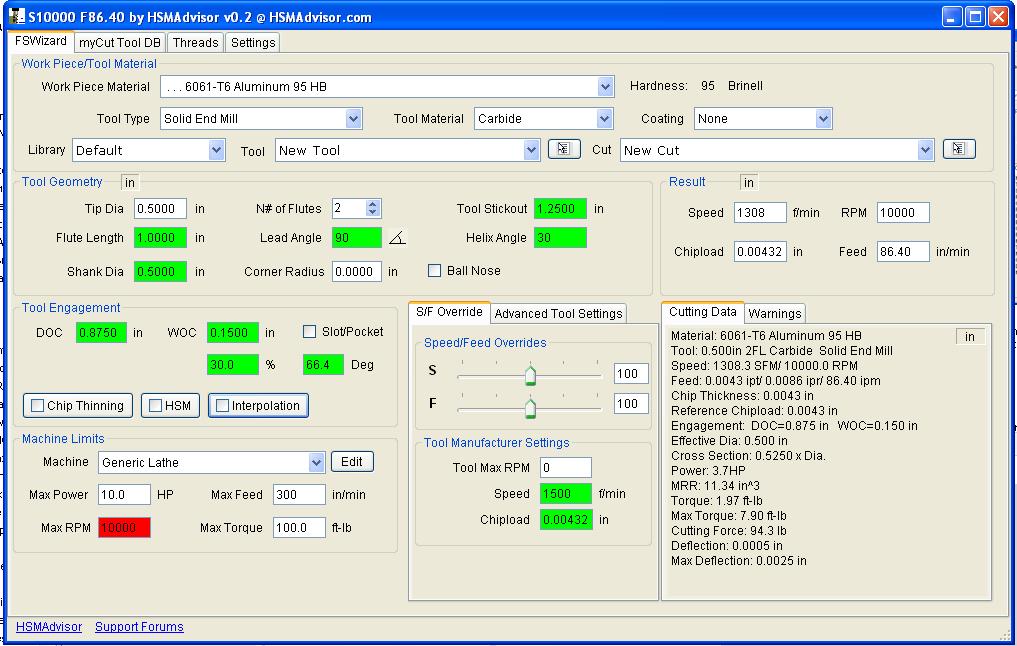Expand the Coating dropdown

[x=823, y=119]
